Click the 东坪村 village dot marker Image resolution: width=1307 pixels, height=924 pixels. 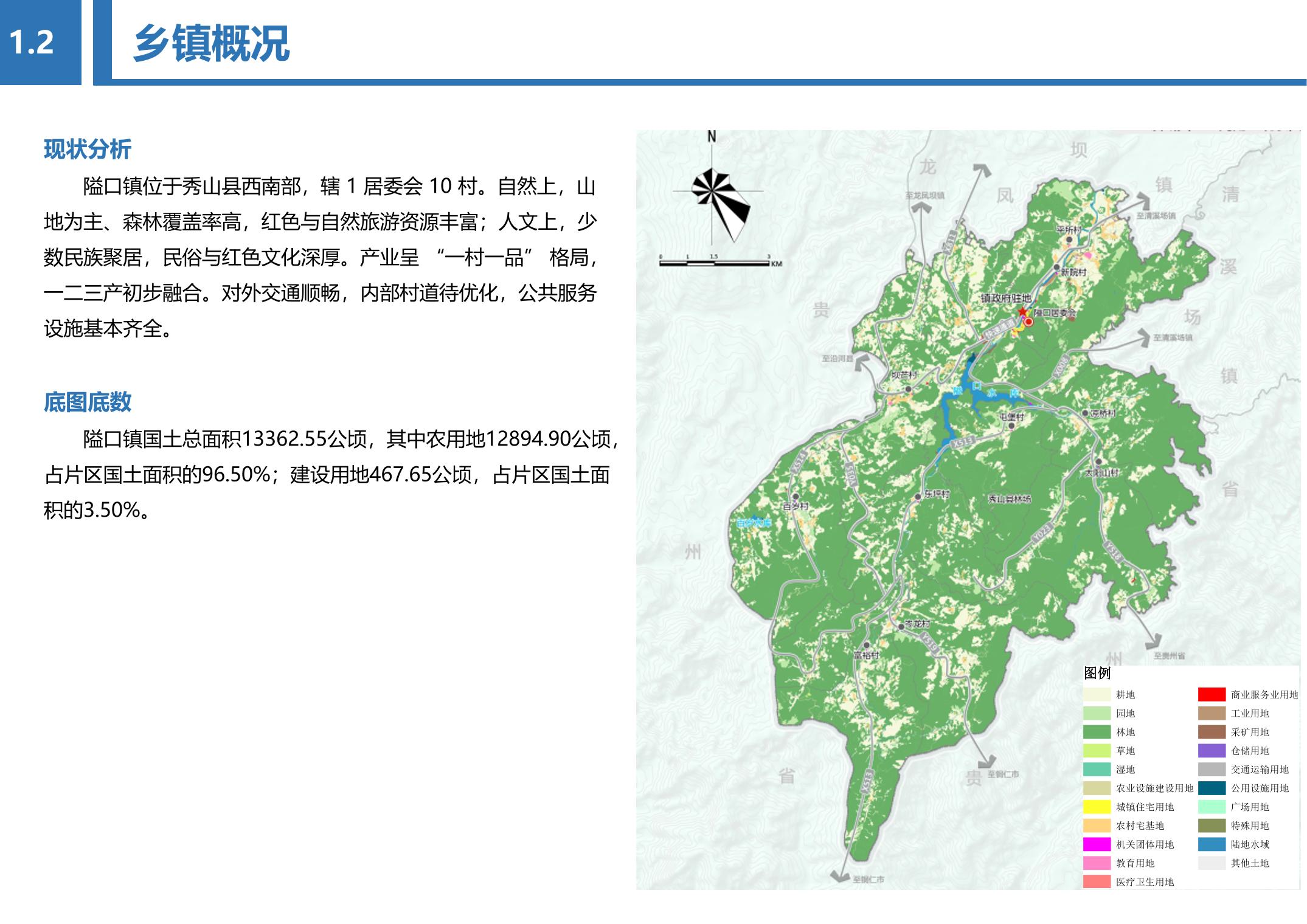(x=918, y=497)
